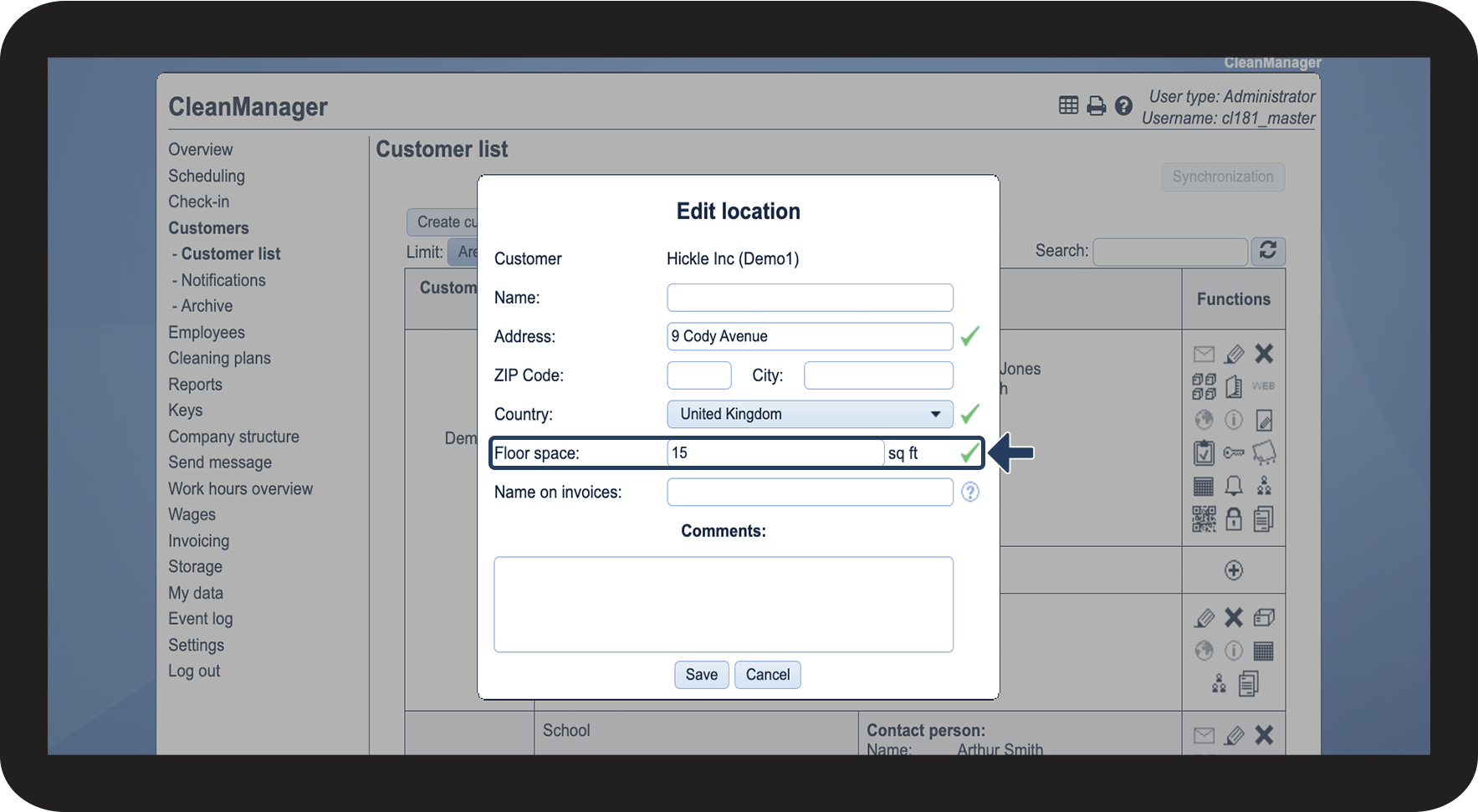Open Send message in the sidebar
1478x812 pixels.
(220, 462)
